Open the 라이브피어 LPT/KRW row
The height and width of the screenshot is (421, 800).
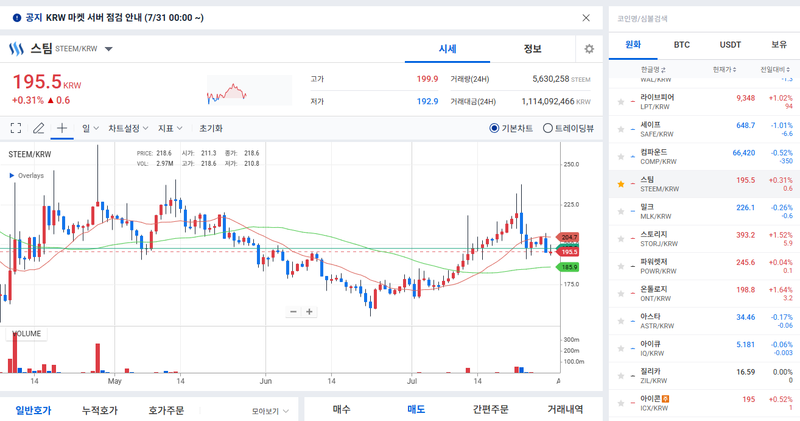(x=704, y=102)
